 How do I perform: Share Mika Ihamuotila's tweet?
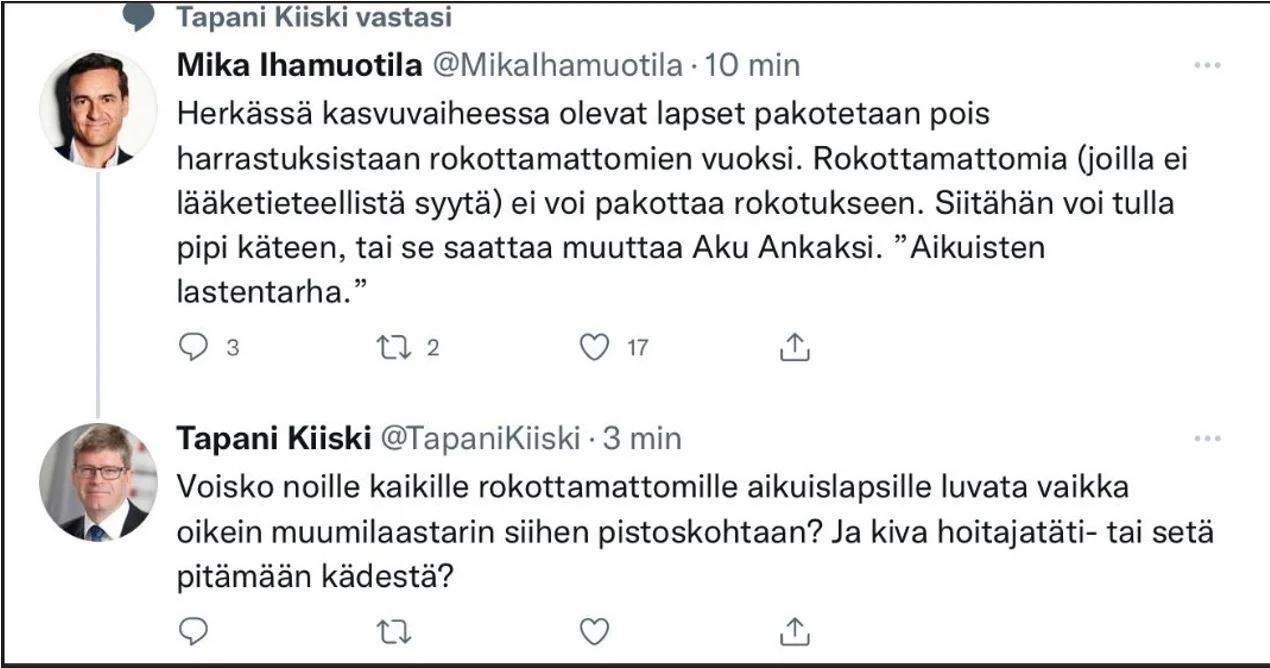point(793,347)
